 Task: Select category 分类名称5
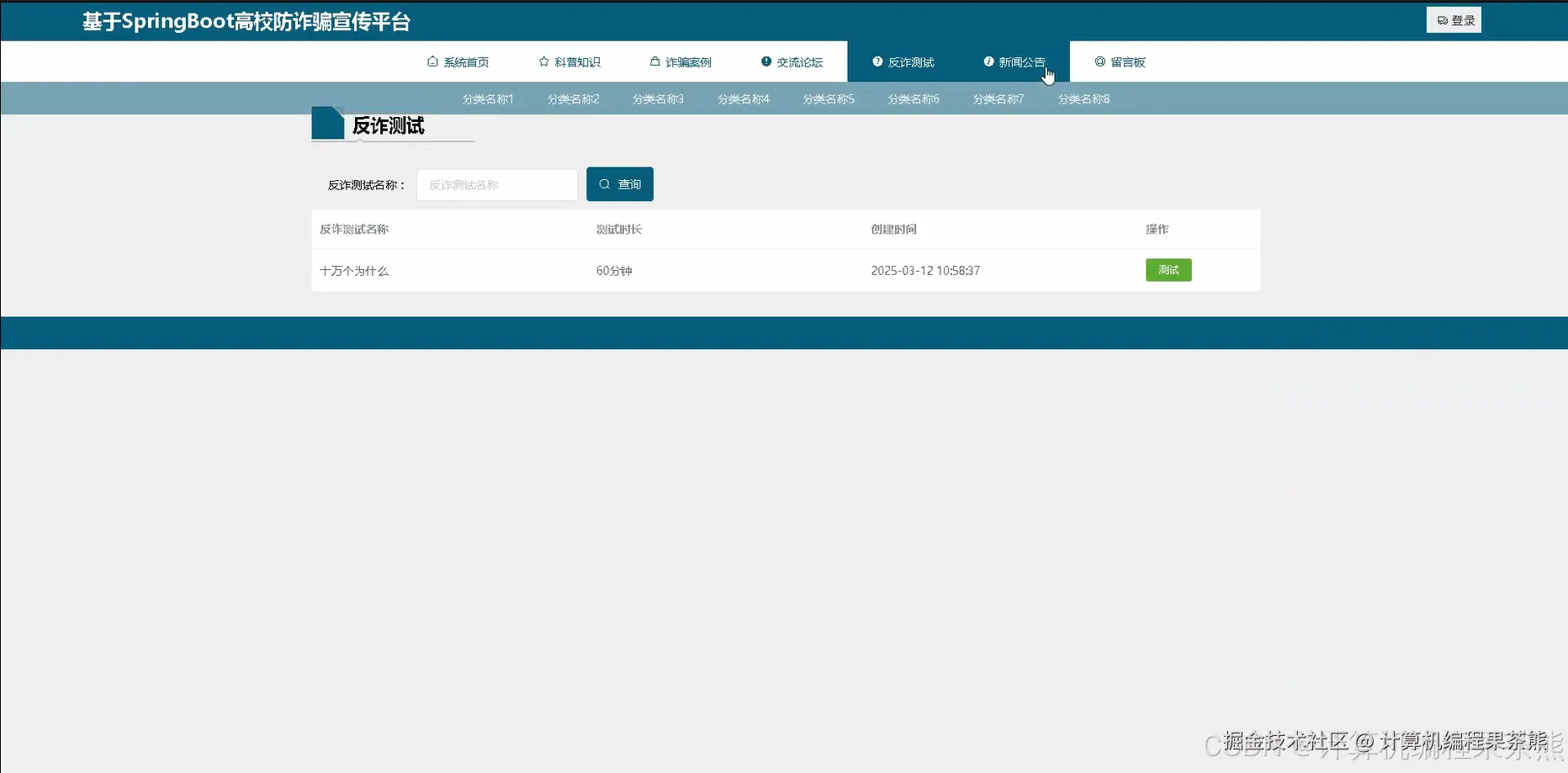829,99
